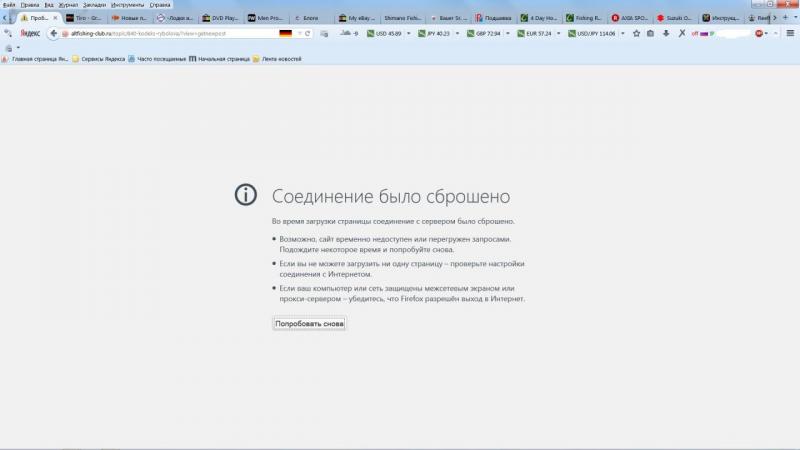Open the Инструменты menu
800x450 pixels.
[128, 5]
